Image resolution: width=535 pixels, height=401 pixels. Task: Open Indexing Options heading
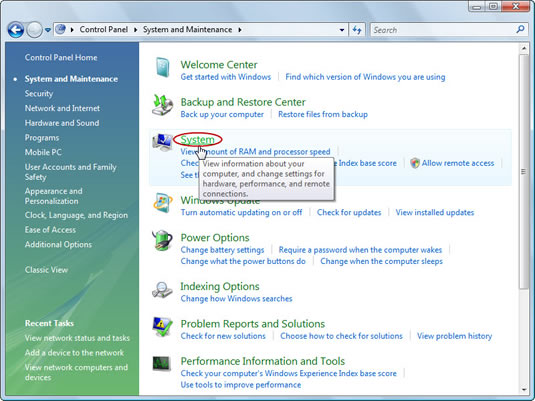pos(220,286)
